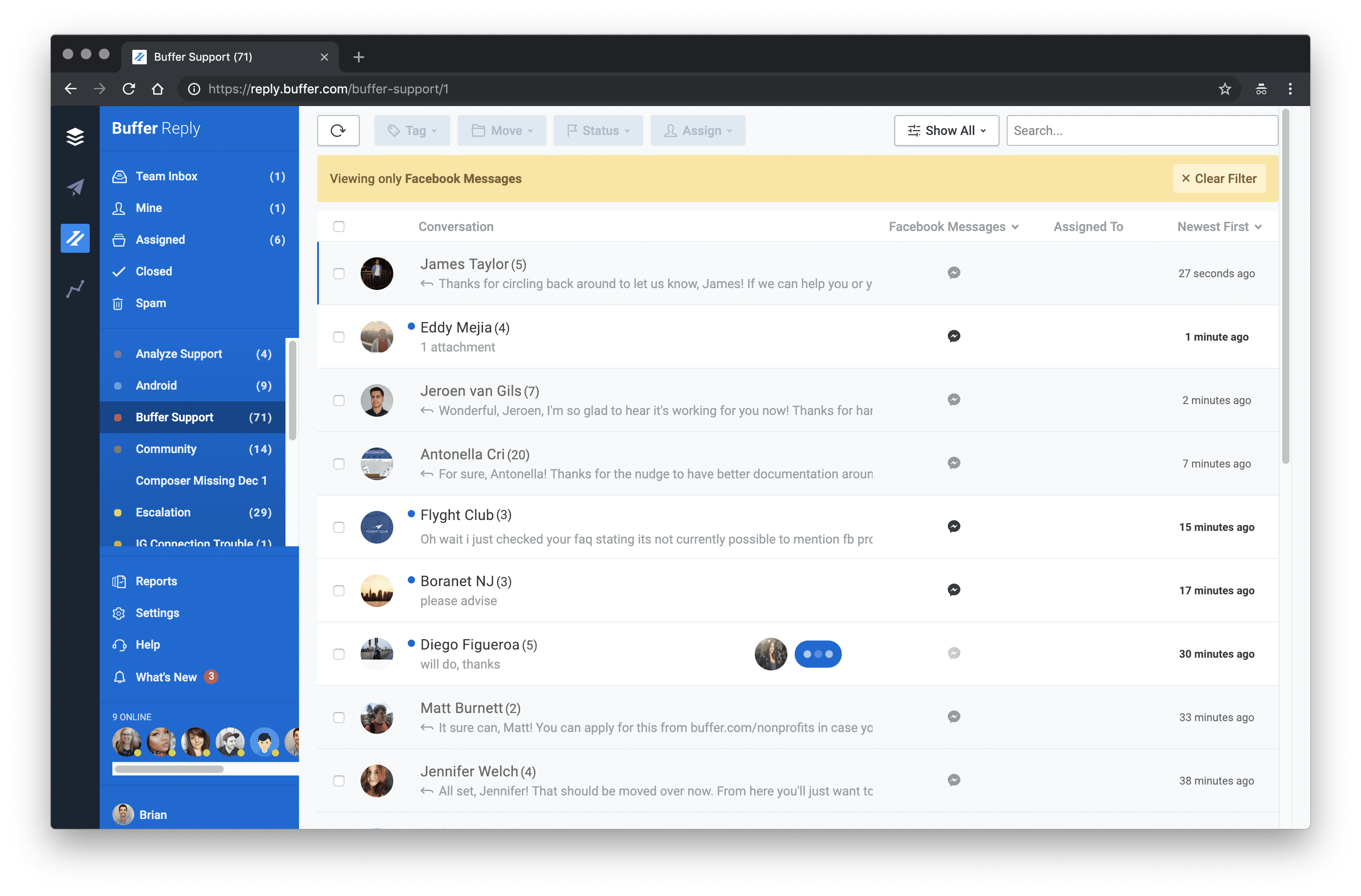This screenshot has height=896, width=1361.
Task: Open What's New notifications bell
Action: coord(119,676)
